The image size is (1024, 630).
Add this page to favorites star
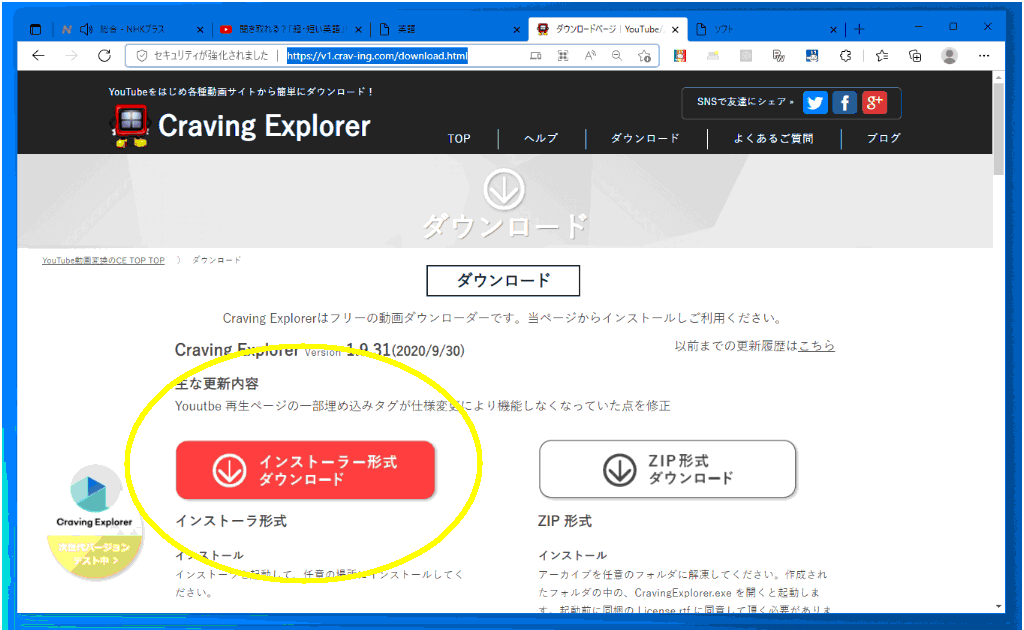tap(645, 56)
